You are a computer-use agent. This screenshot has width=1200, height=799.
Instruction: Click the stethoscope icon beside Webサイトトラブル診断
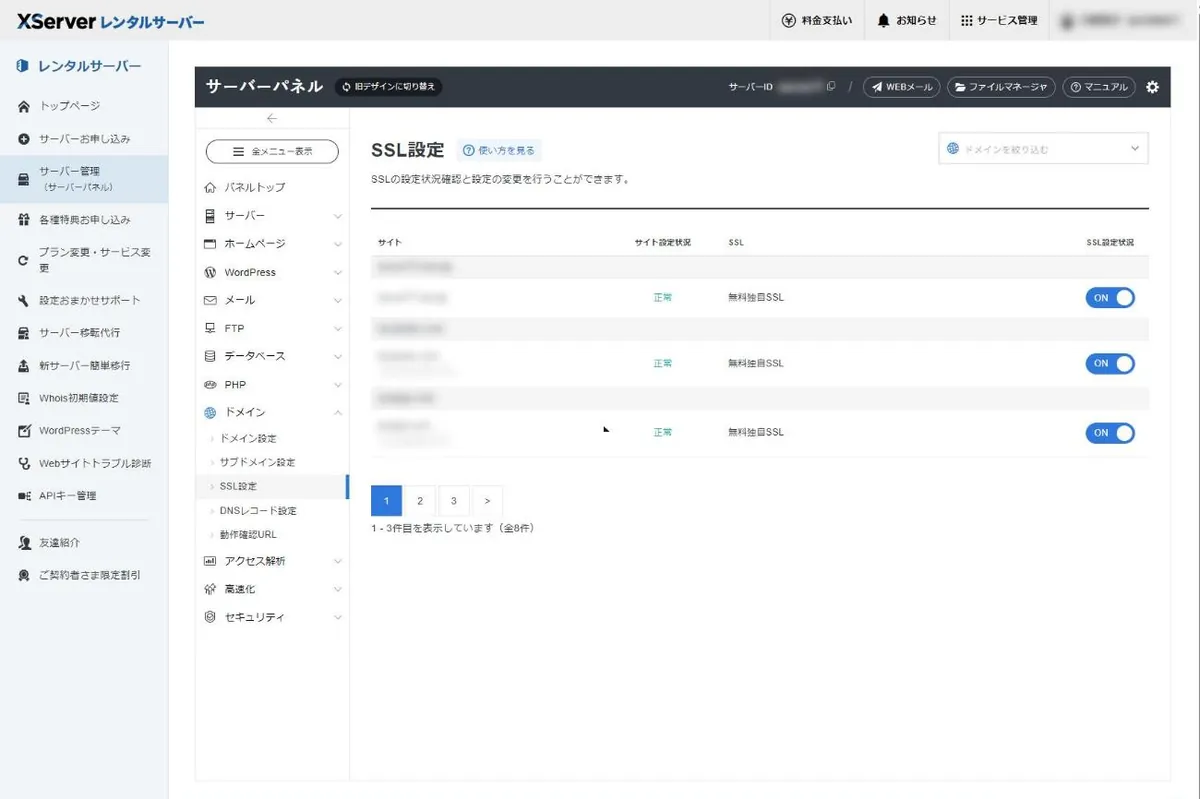[24, 464]
